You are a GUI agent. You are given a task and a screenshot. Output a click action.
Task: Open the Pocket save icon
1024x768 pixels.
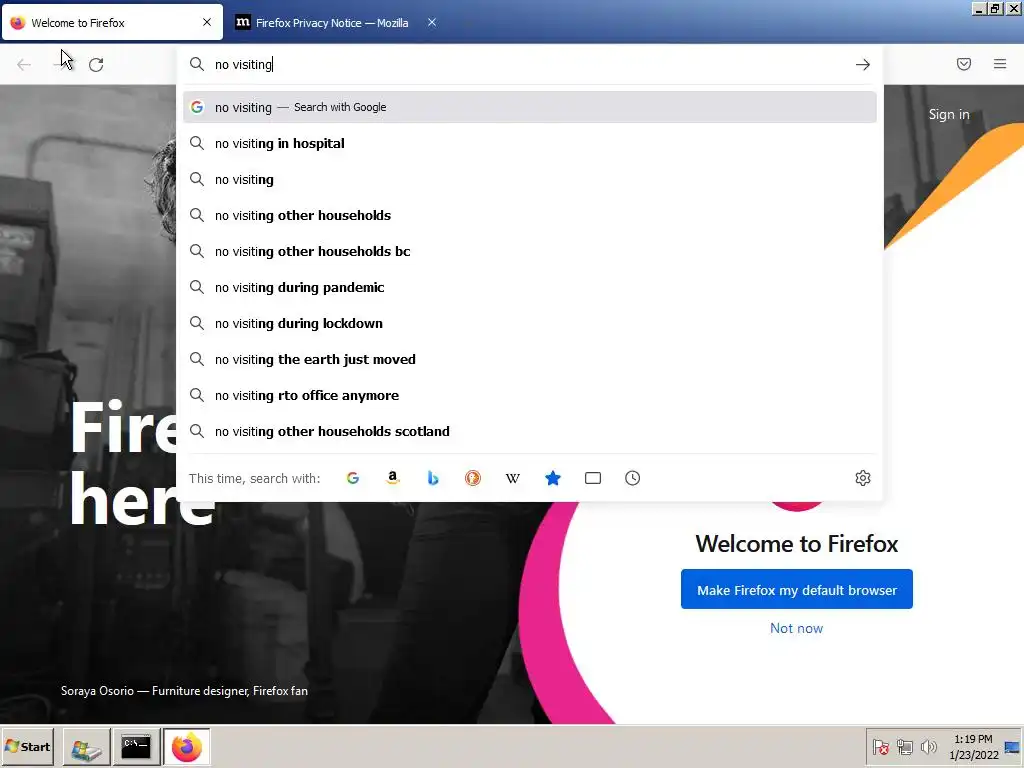pos(964,64)
